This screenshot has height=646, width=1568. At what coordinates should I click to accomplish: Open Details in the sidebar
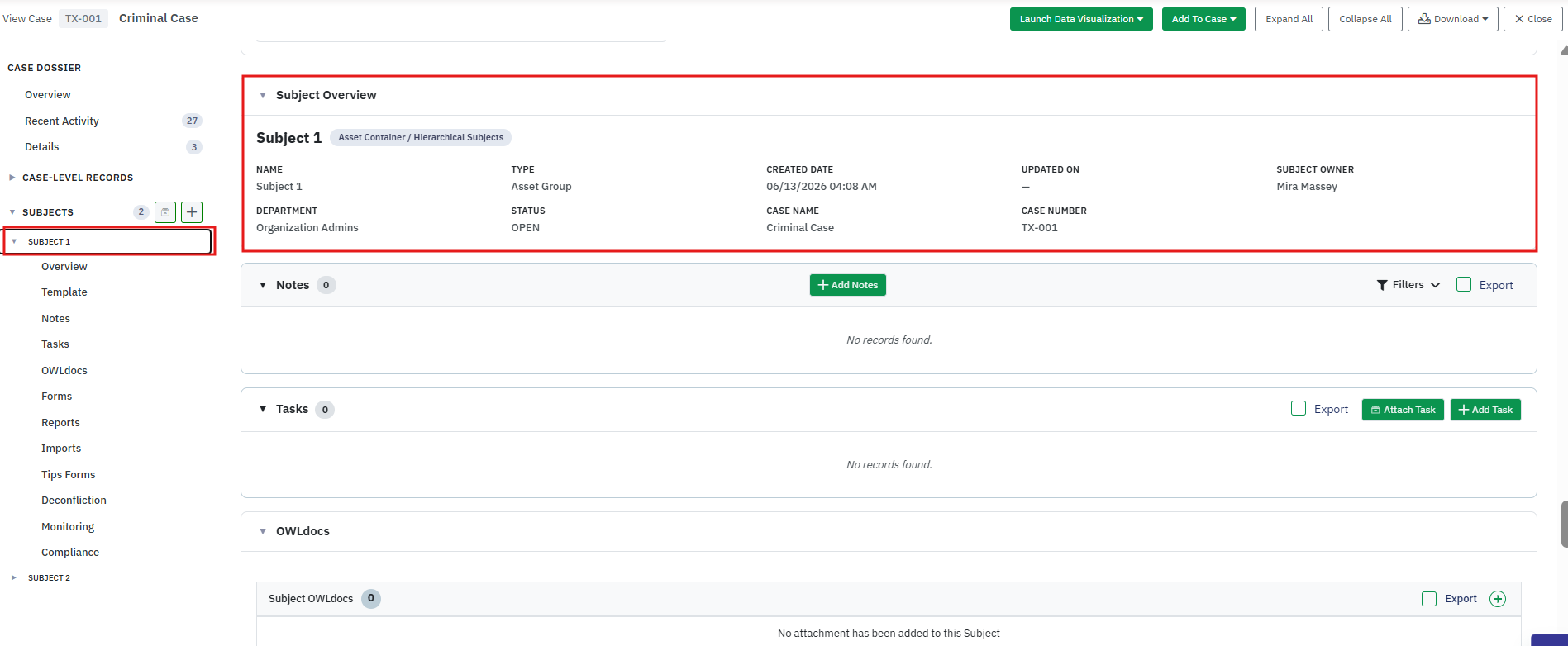[x=42, y=147]
